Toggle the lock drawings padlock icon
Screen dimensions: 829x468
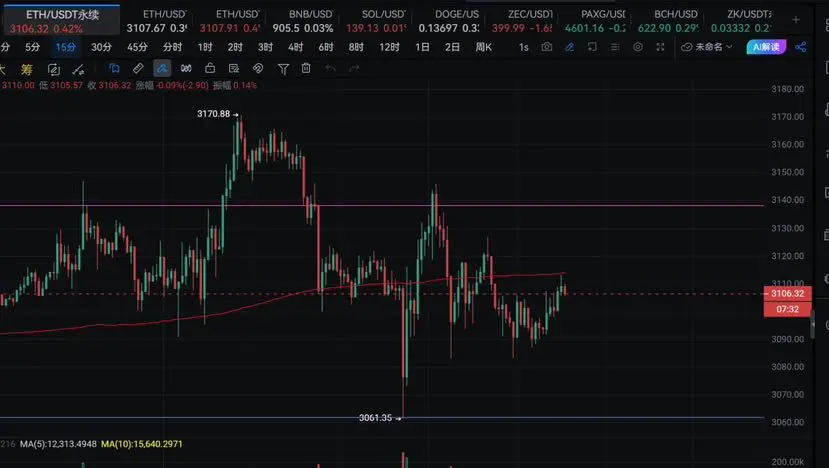click(x=210, y=68)
